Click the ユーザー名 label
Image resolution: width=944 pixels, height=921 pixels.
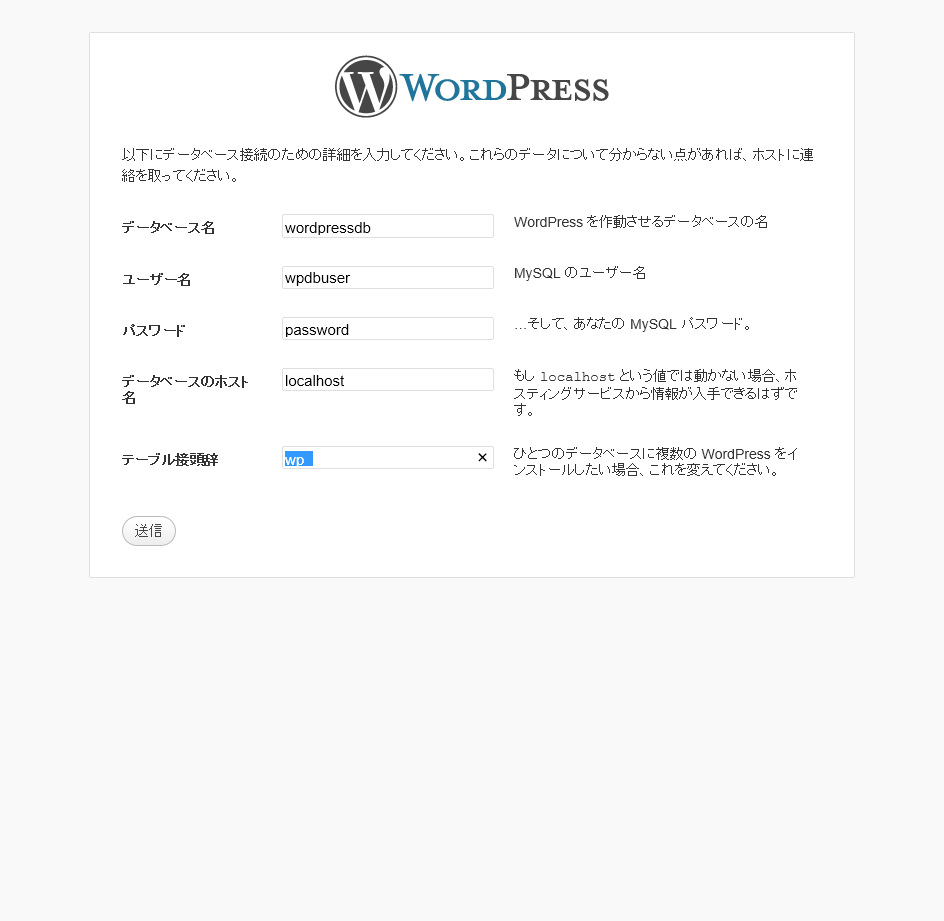pos(157,279)
